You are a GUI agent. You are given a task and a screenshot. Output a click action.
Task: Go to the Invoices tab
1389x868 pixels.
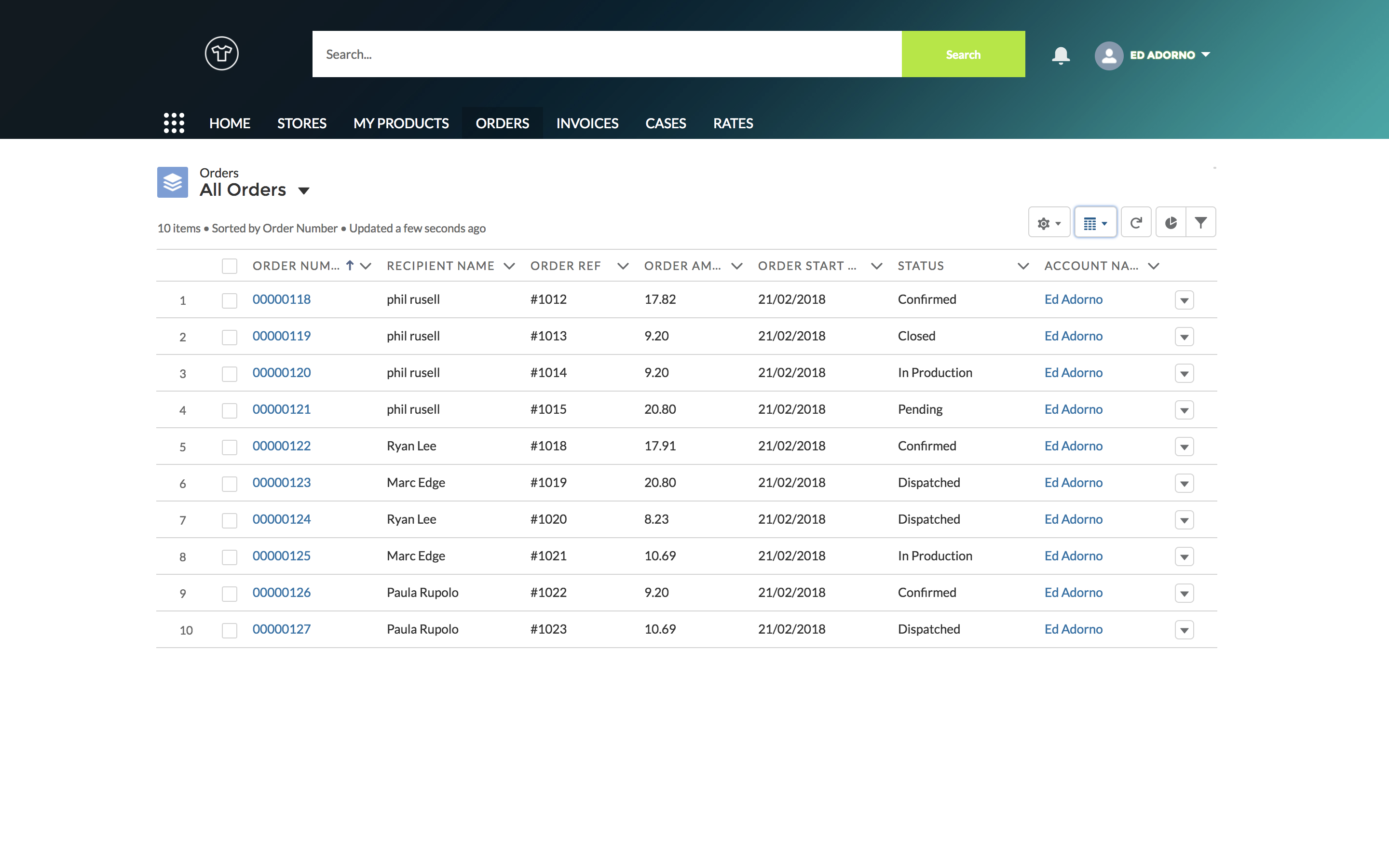click(x=586, y=123)
